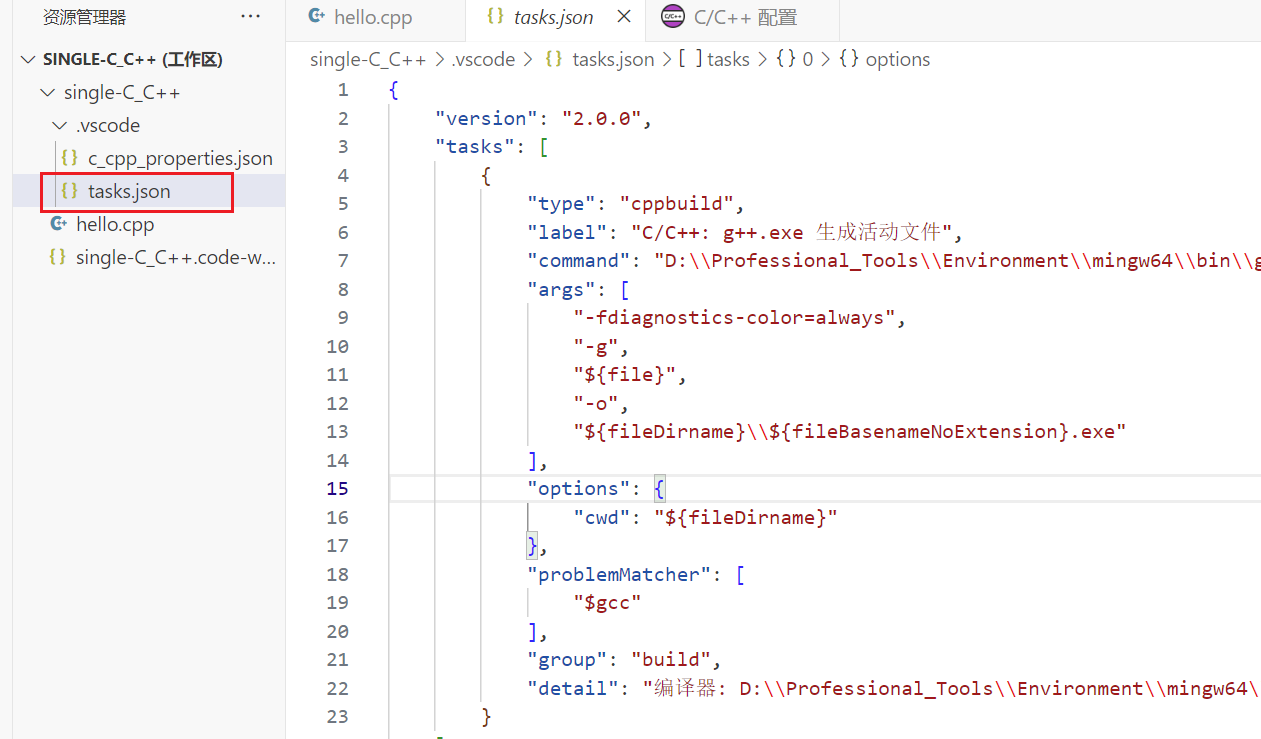This screenshot has width=1261, height=739.
Task: Switch to the C/C++ 配置 tab
Action: (x=745, y=18)
